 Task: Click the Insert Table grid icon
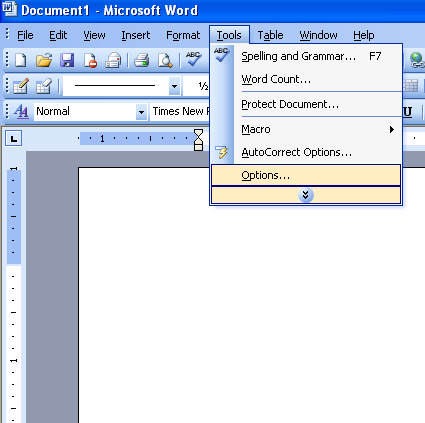coord(411,86)
